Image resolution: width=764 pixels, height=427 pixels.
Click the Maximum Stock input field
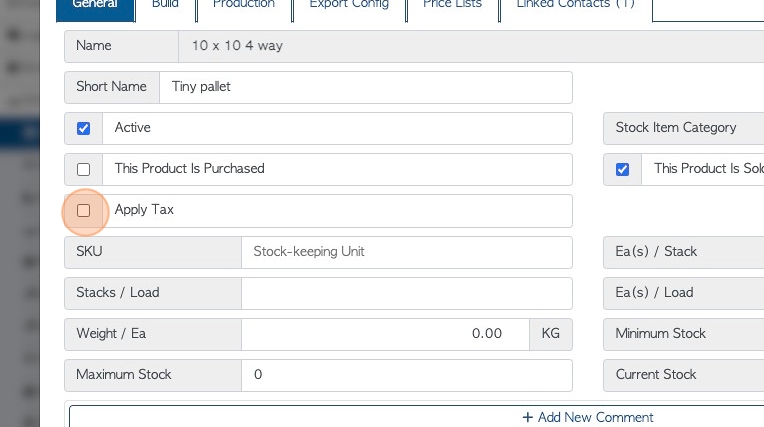(407, 375)
